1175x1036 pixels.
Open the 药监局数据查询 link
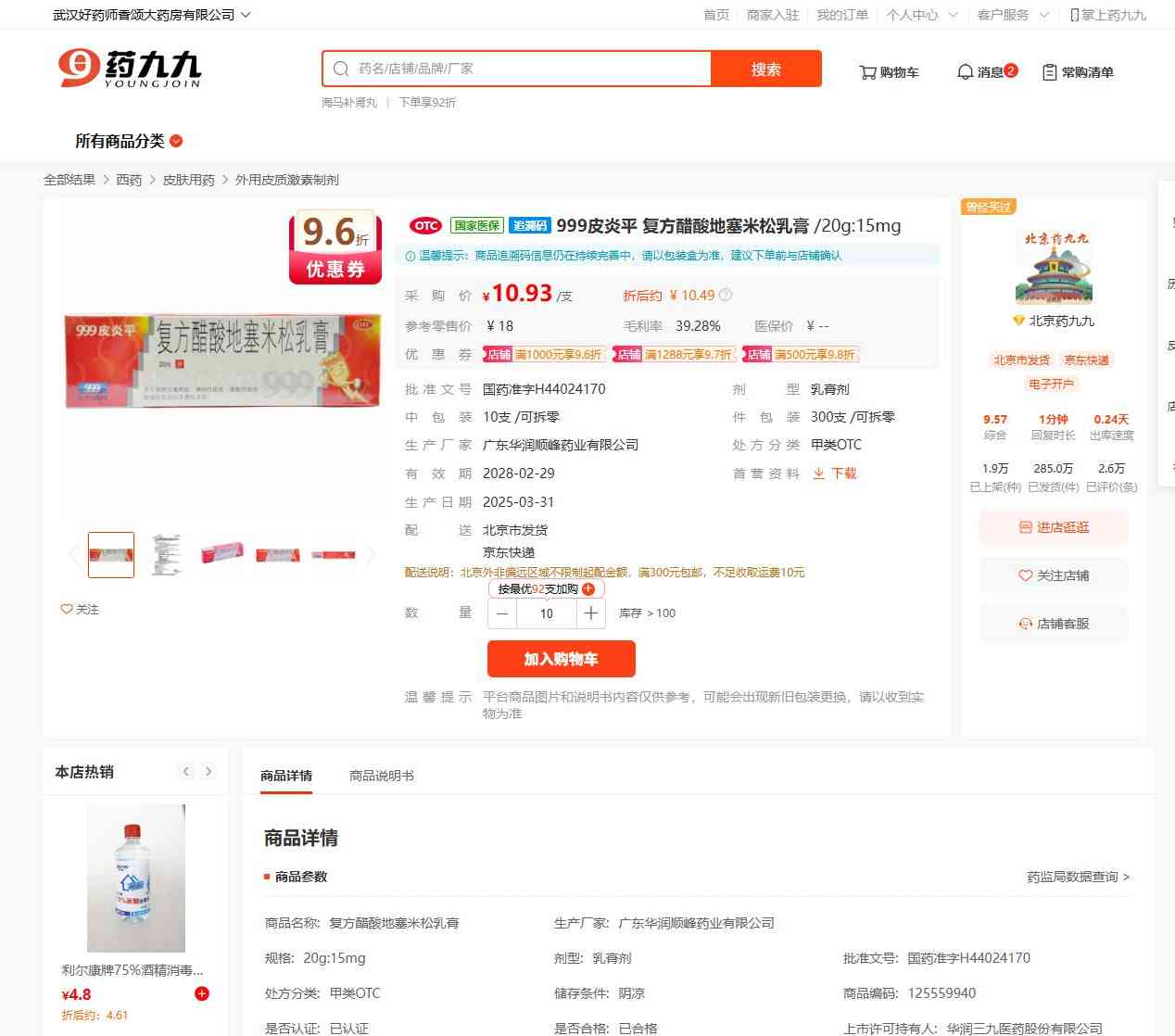point(1078,877)
